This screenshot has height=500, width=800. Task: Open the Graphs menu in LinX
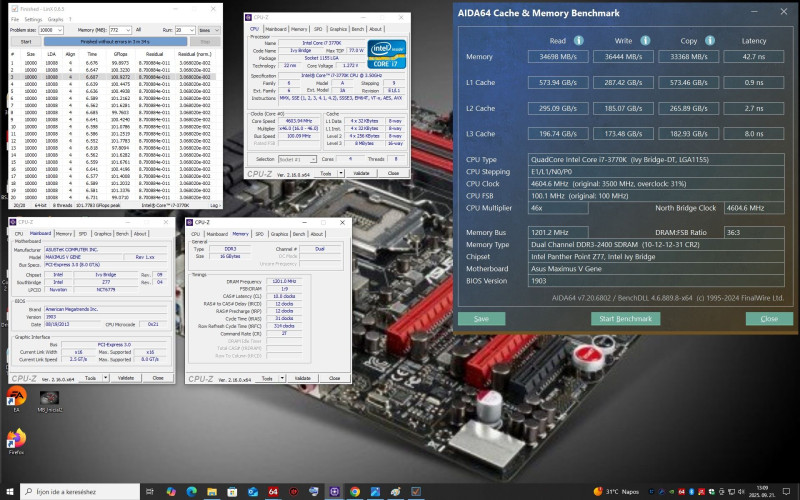[55, 19]
